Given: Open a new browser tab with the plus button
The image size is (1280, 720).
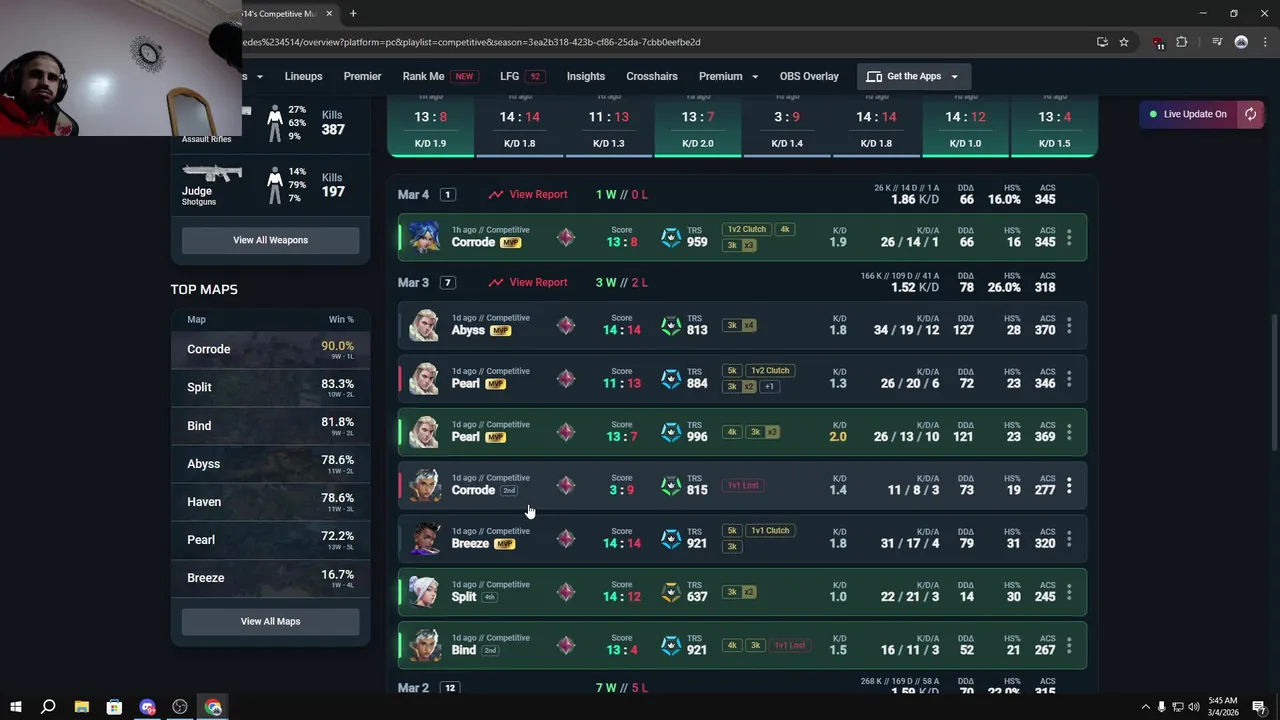Looking at the screenshot, I should coord(353,14).
